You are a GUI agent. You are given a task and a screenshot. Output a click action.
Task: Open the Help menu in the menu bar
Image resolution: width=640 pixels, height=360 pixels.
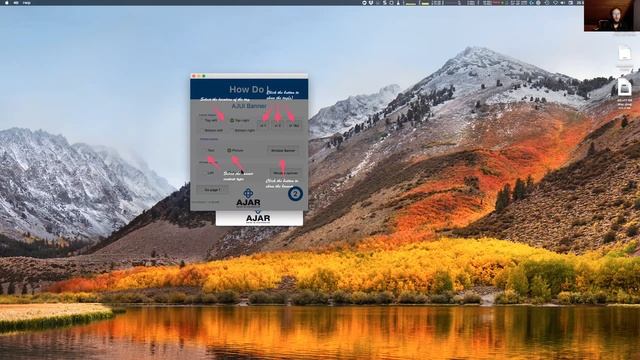click(27, 2)
